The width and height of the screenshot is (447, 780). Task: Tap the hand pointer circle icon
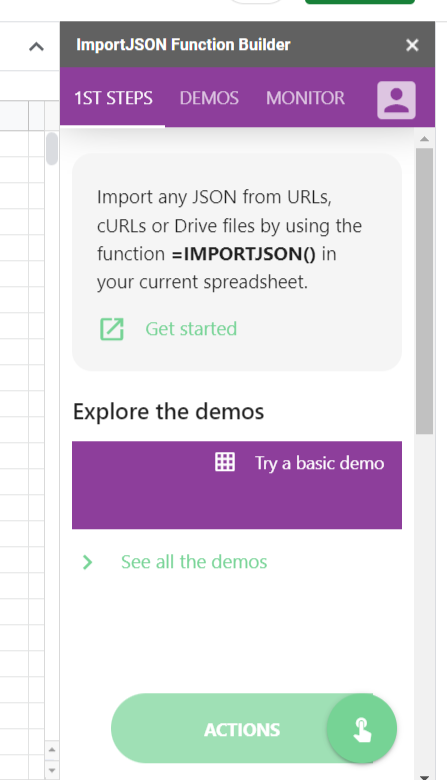[x=362, y=729]
